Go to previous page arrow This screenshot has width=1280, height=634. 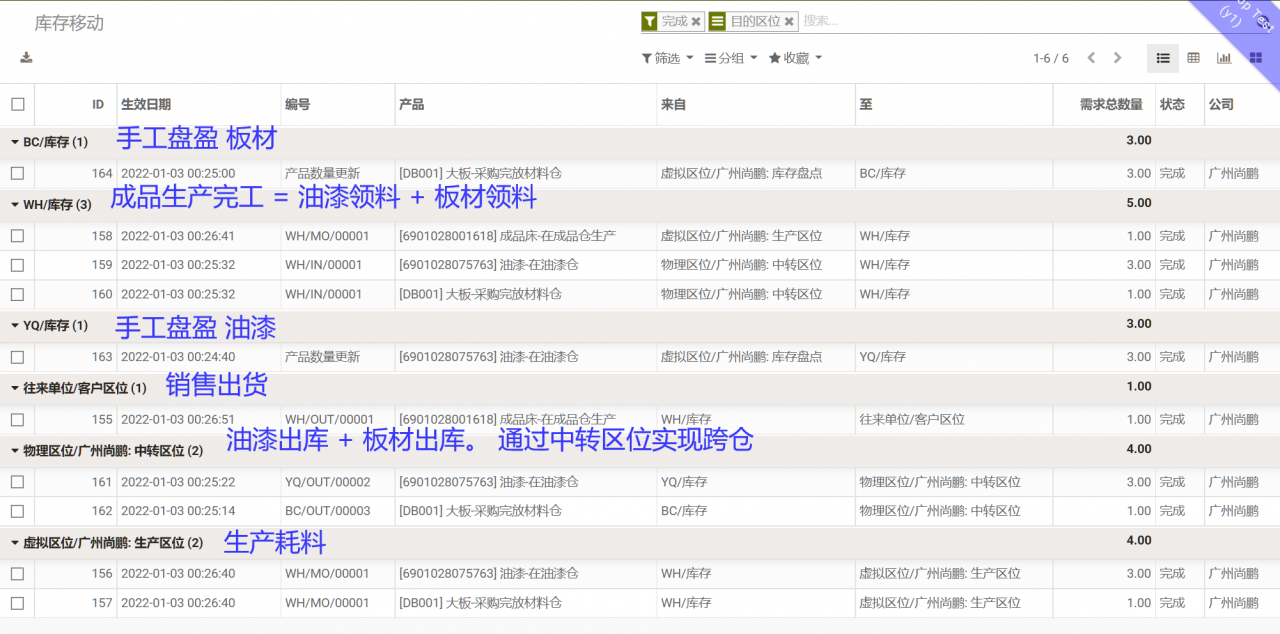click(x=1091, y=58)
